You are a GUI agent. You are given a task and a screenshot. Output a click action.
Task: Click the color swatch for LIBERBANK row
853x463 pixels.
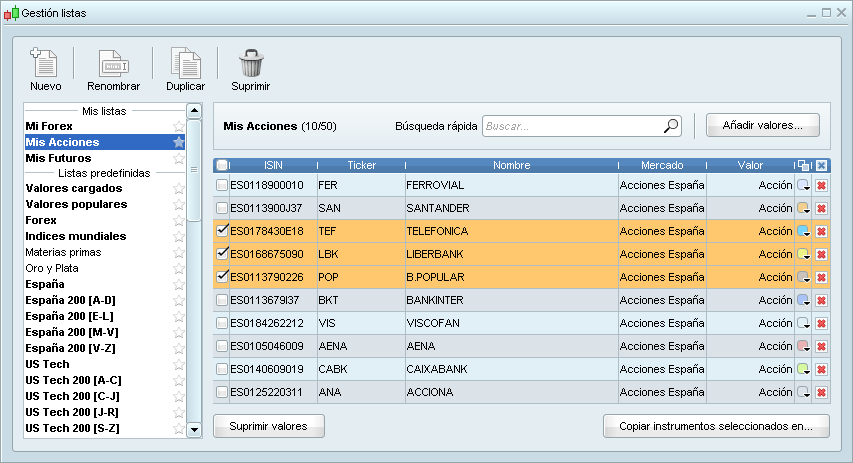[803, 254]
